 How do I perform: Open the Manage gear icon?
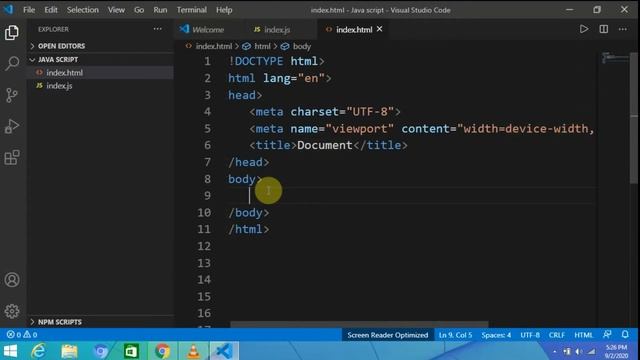12,311
